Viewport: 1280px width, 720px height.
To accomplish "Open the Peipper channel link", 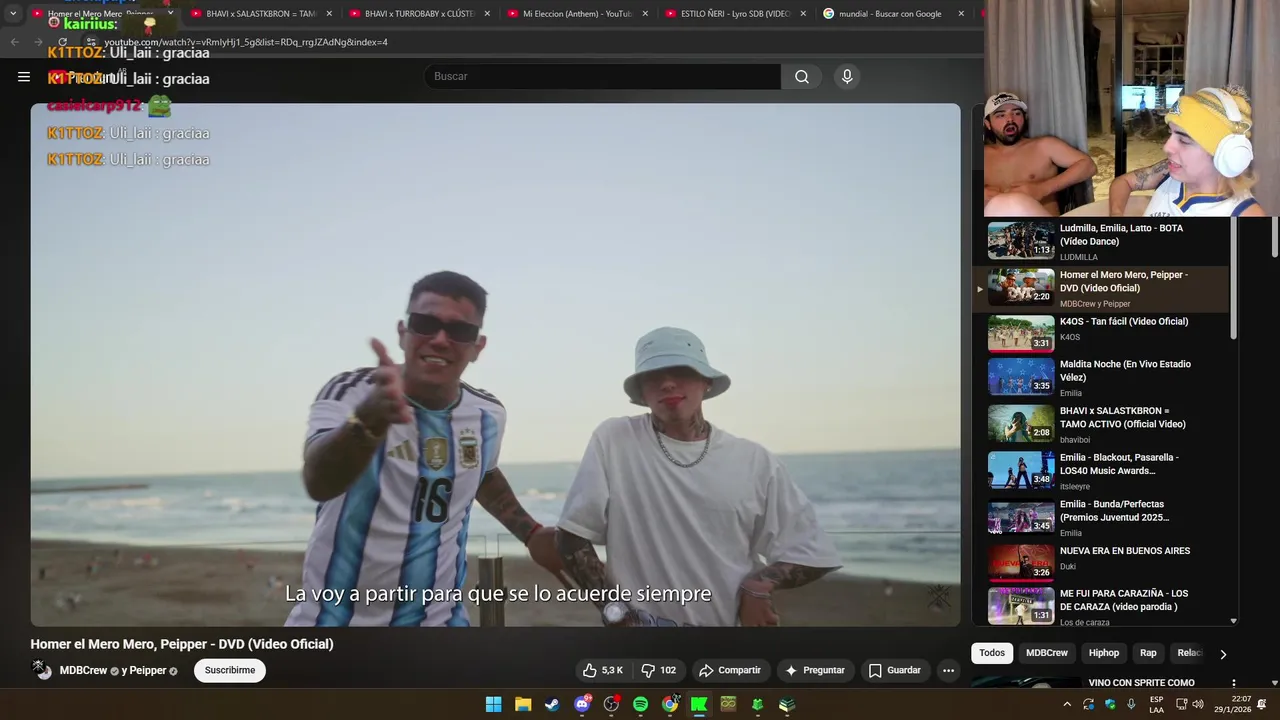I will (x=148, y=670).
